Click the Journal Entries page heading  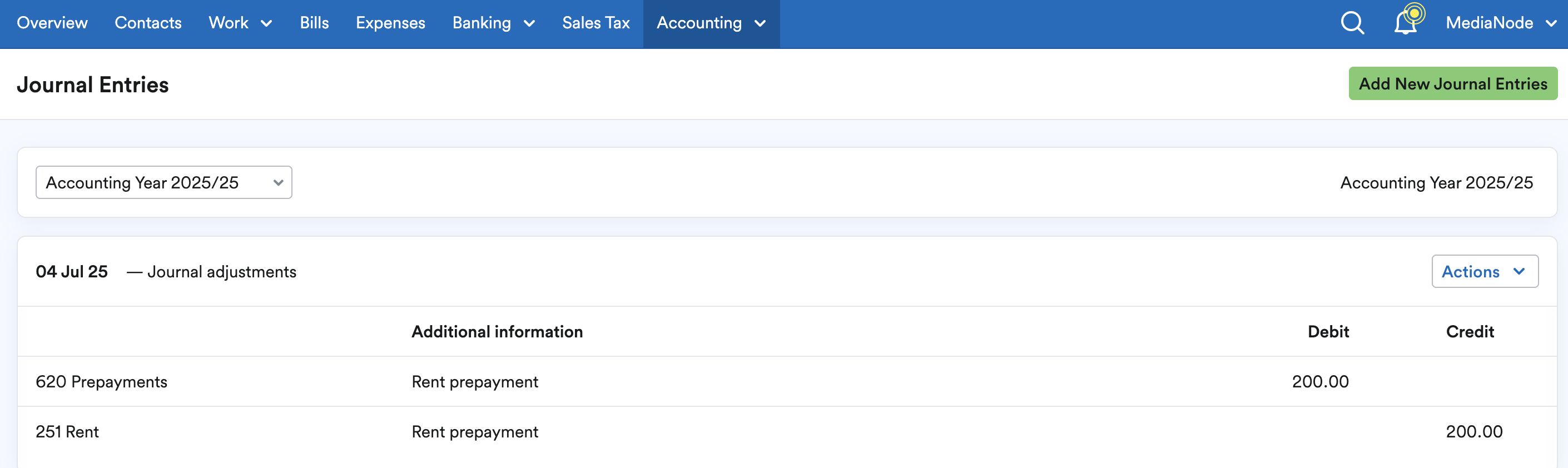tap(92, 84)
